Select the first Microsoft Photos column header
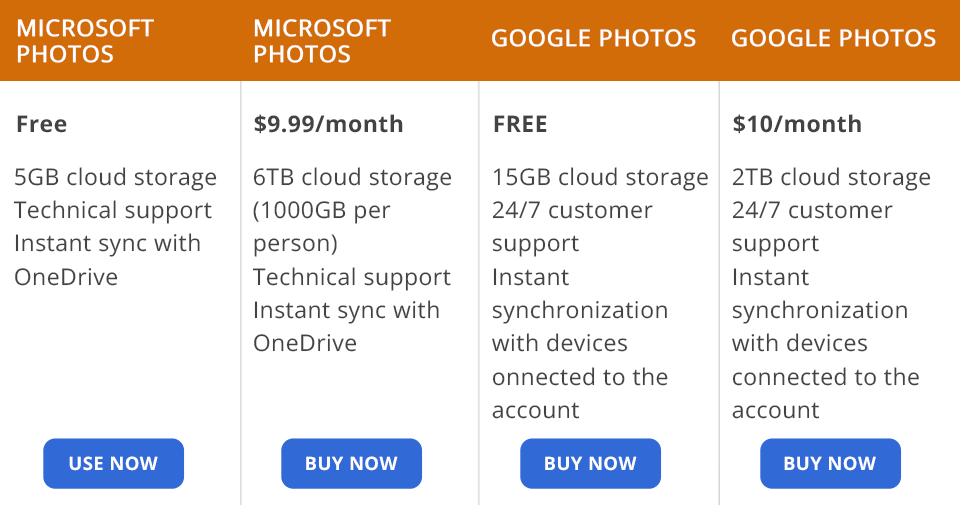 pyautogui.click(x=85, y=41)
